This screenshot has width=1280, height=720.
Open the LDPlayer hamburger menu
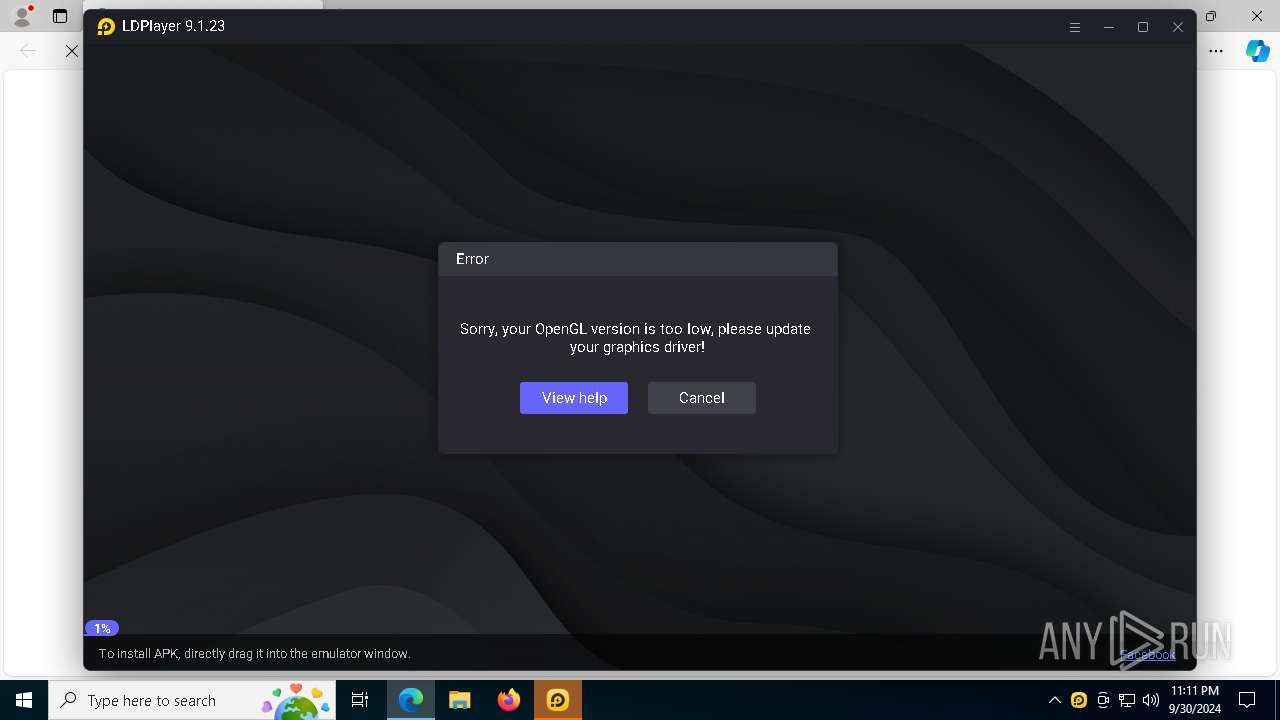pyautogui.click(x=1075, y=28)
